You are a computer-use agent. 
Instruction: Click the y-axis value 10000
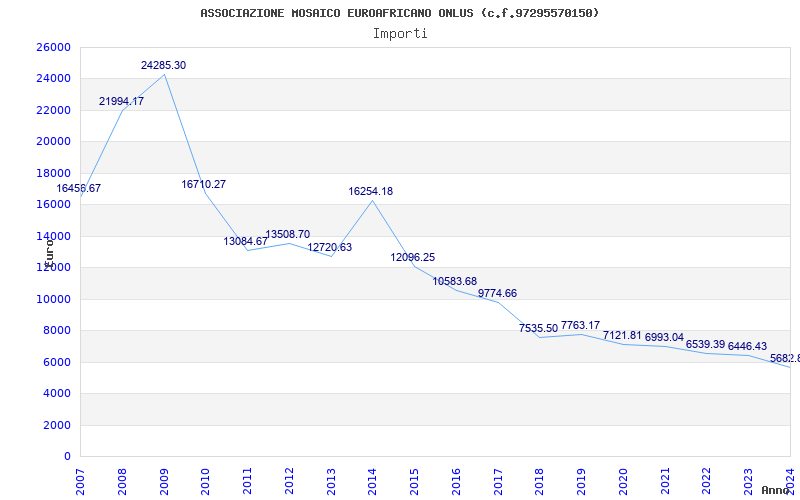click(x=53, y=299)
